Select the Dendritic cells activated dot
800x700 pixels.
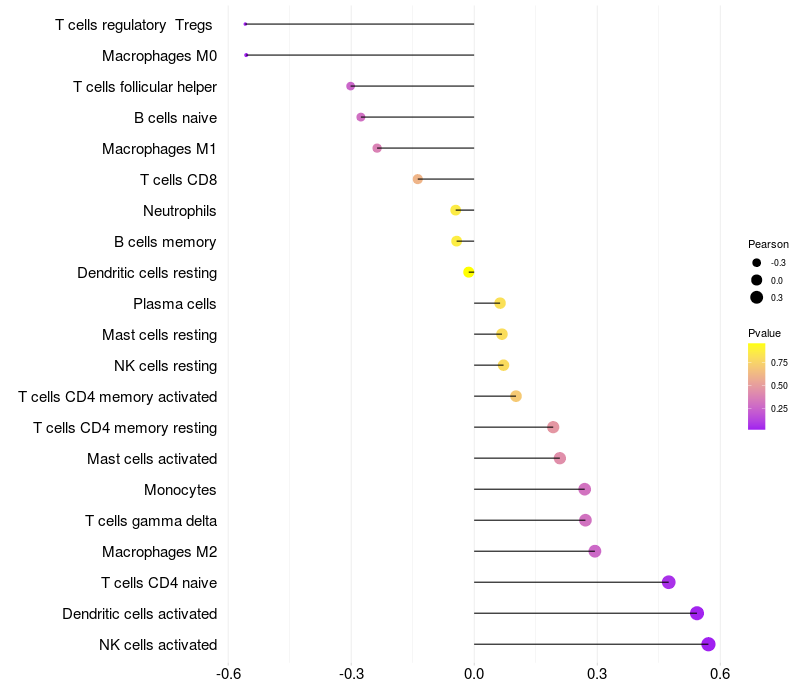click(x=697, y=613)
